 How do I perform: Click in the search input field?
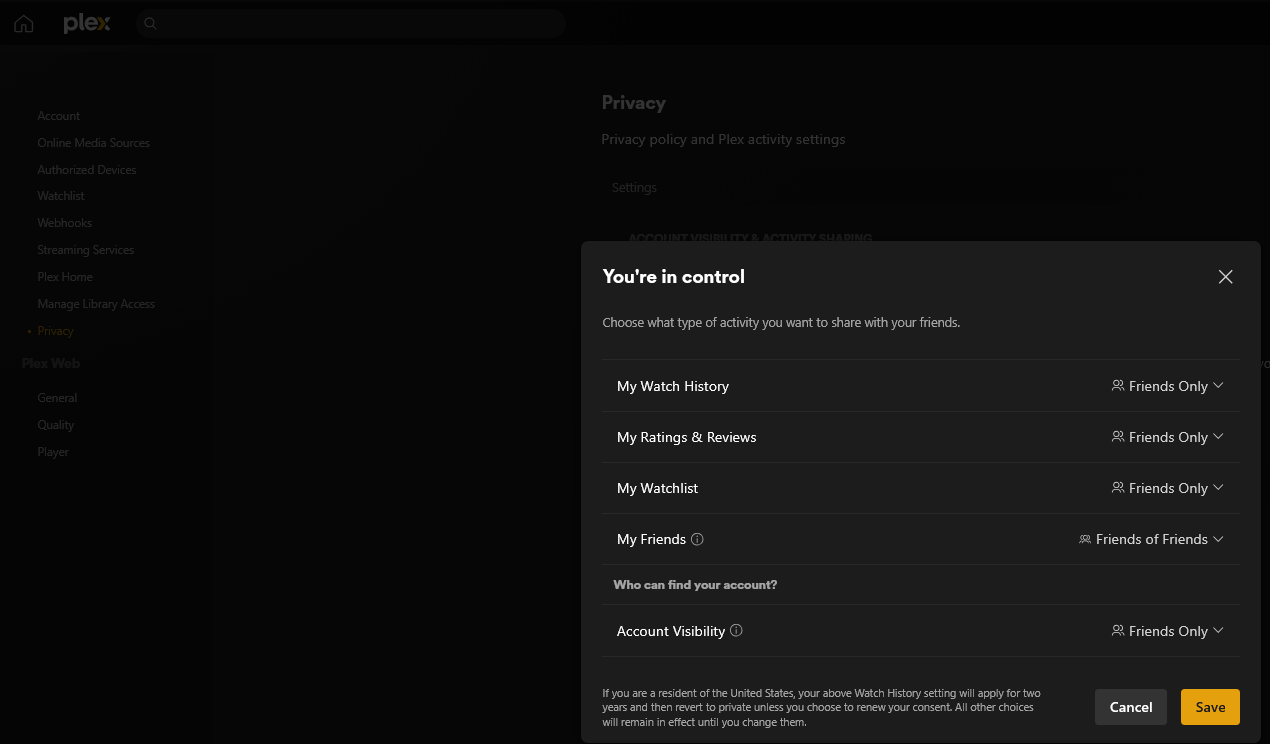(360, 24)
